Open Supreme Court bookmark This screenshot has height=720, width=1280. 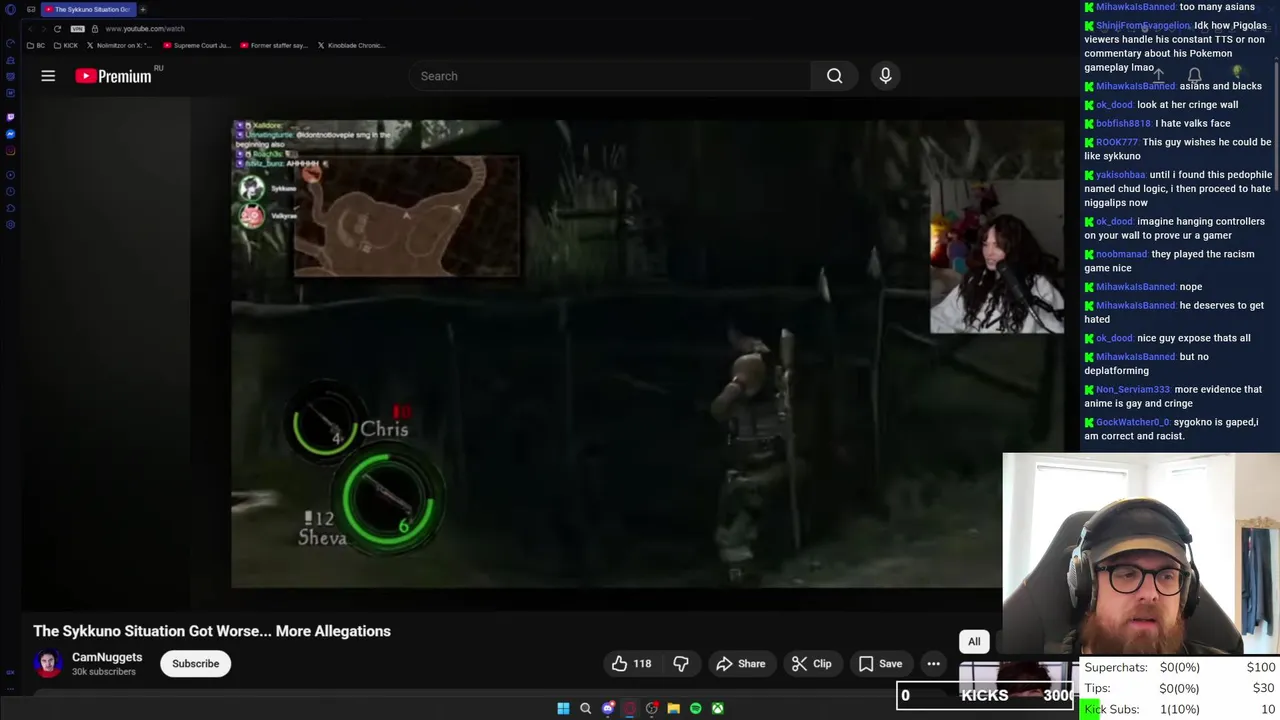tap(197, 45)
